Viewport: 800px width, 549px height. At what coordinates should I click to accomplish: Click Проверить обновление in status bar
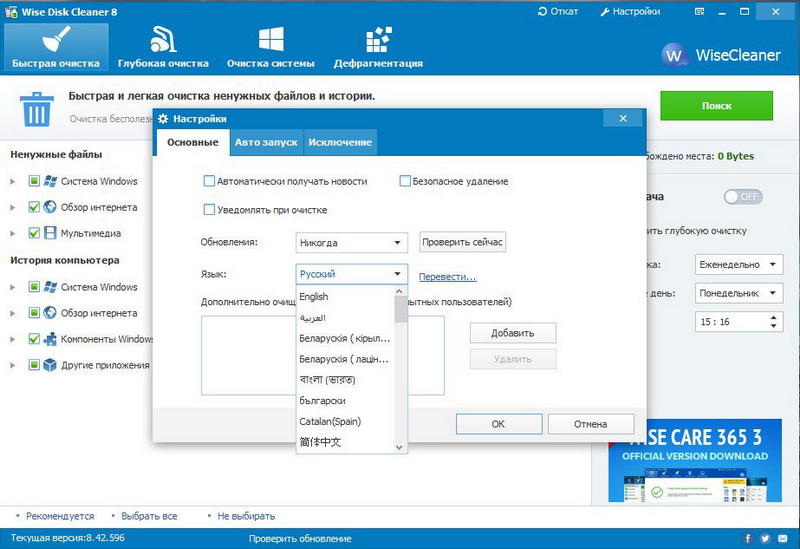pos(300,538)
